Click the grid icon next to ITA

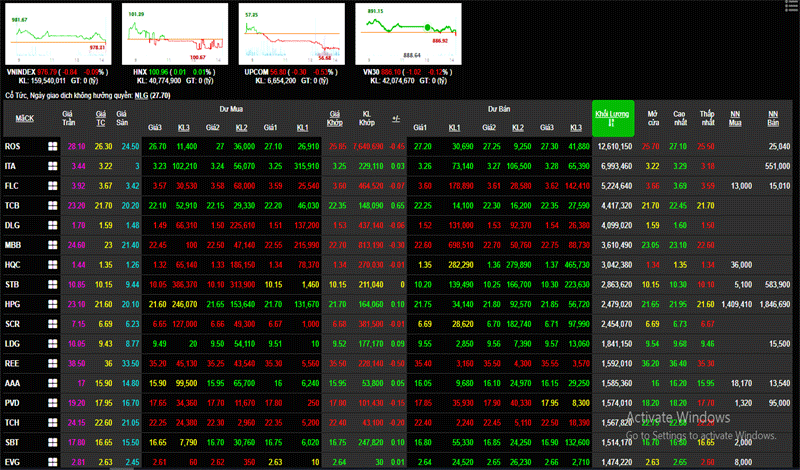click(52, 165)
